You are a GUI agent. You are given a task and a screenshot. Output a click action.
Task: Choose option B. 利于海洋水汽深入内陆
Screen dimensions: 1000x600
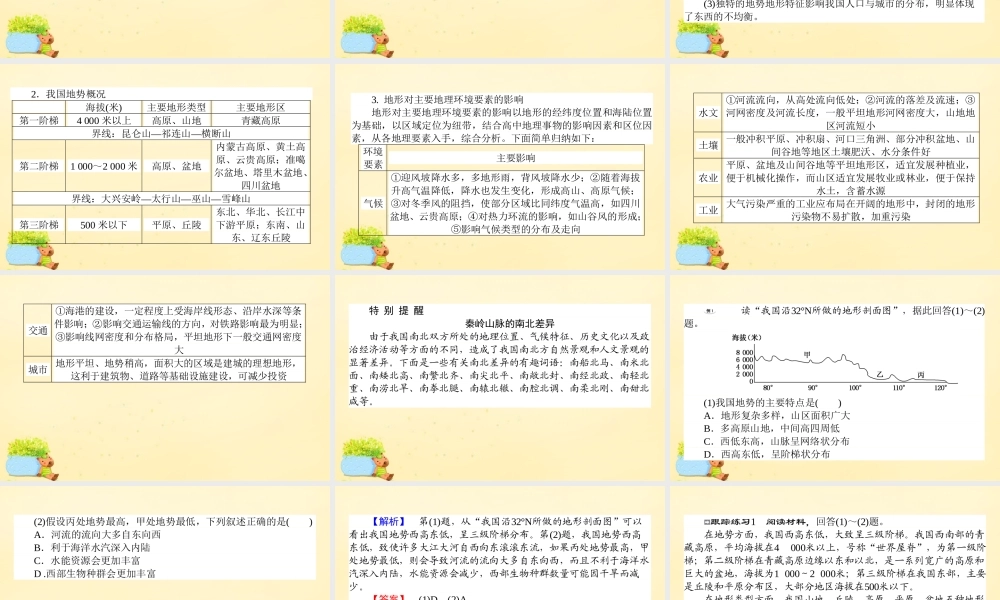click(92, 548)
